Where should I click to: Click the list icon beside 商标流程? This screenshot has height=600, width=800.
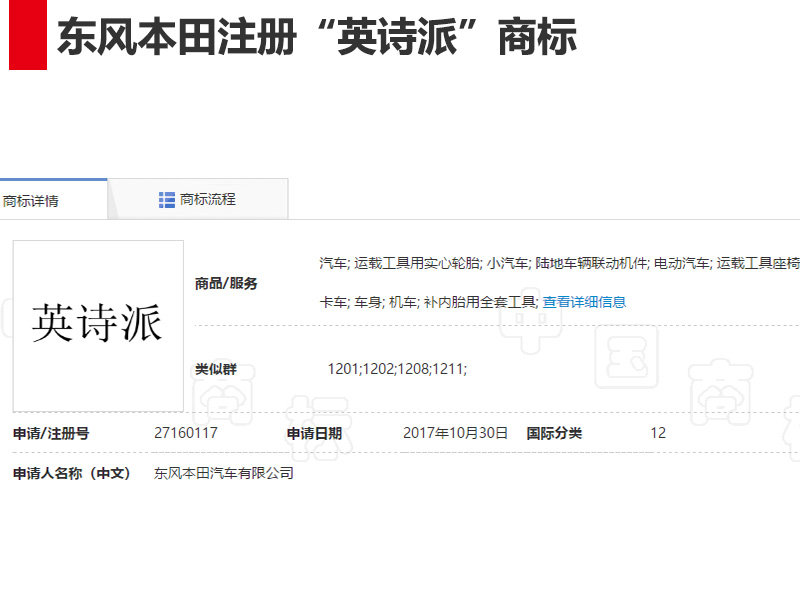(167, 200)
